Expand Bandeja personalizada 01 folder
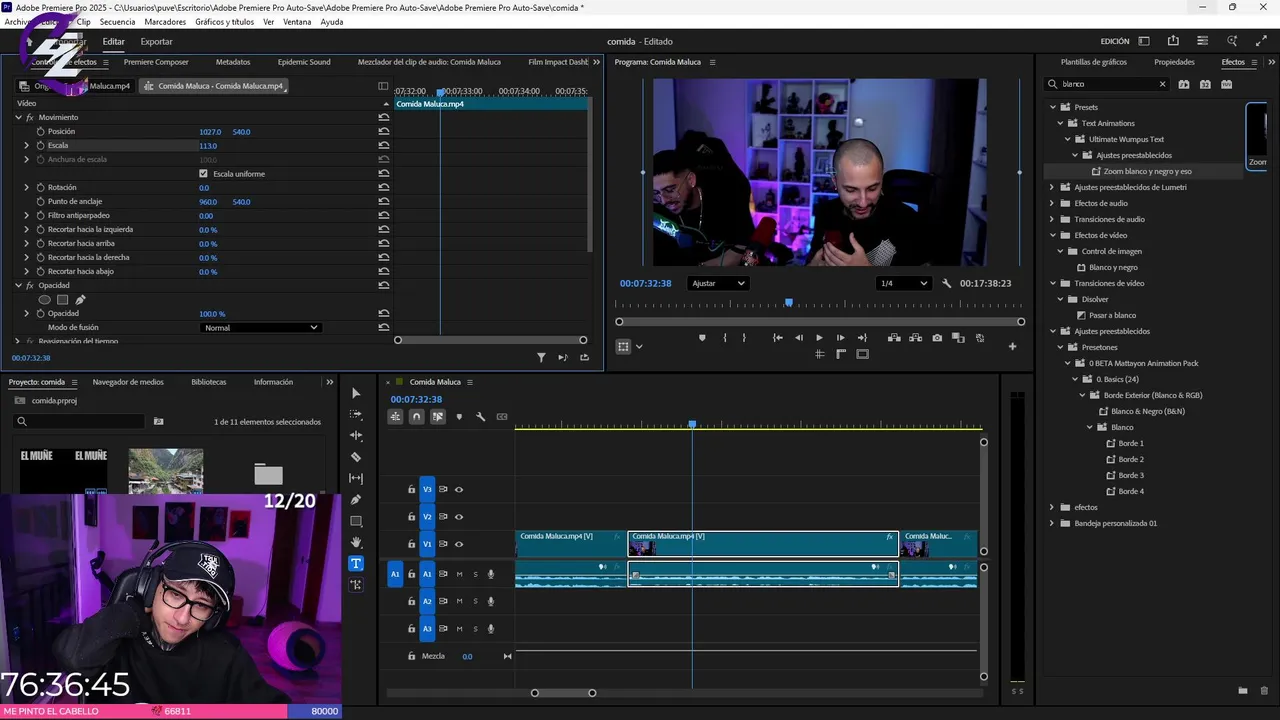Viewport: 1280px width, 720px height. (x=1052, y=523)
